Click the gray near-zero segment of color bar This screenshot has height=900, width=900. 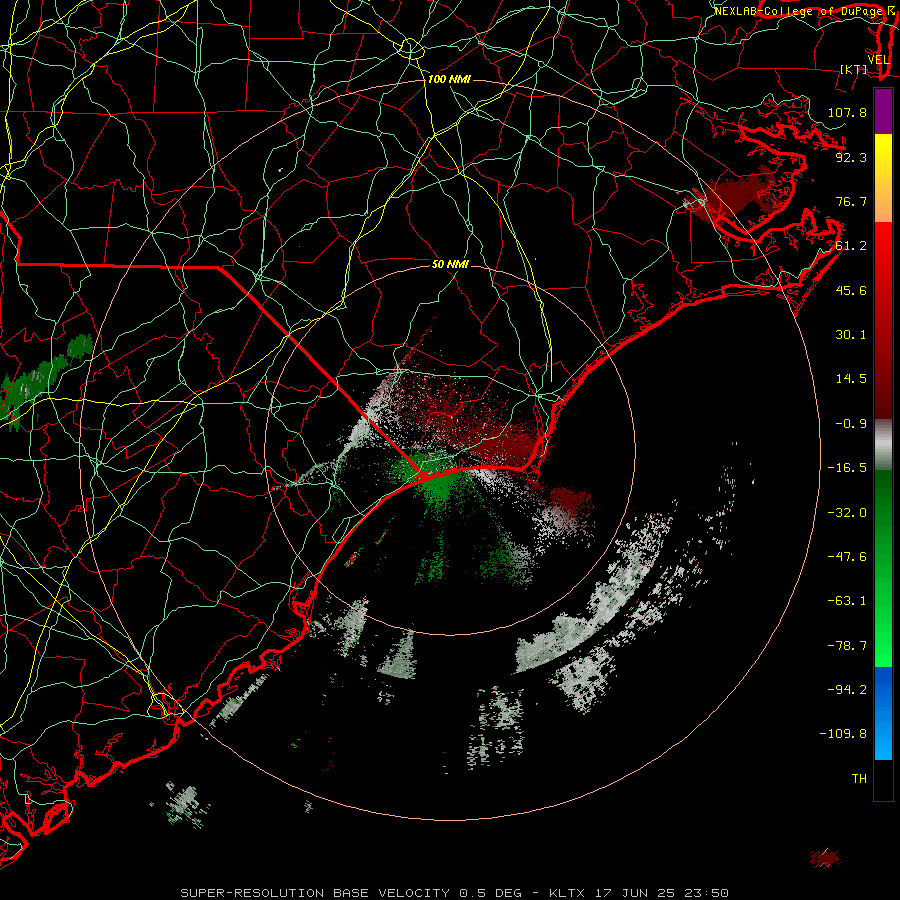pyautogui.click(x=883, y=445)
